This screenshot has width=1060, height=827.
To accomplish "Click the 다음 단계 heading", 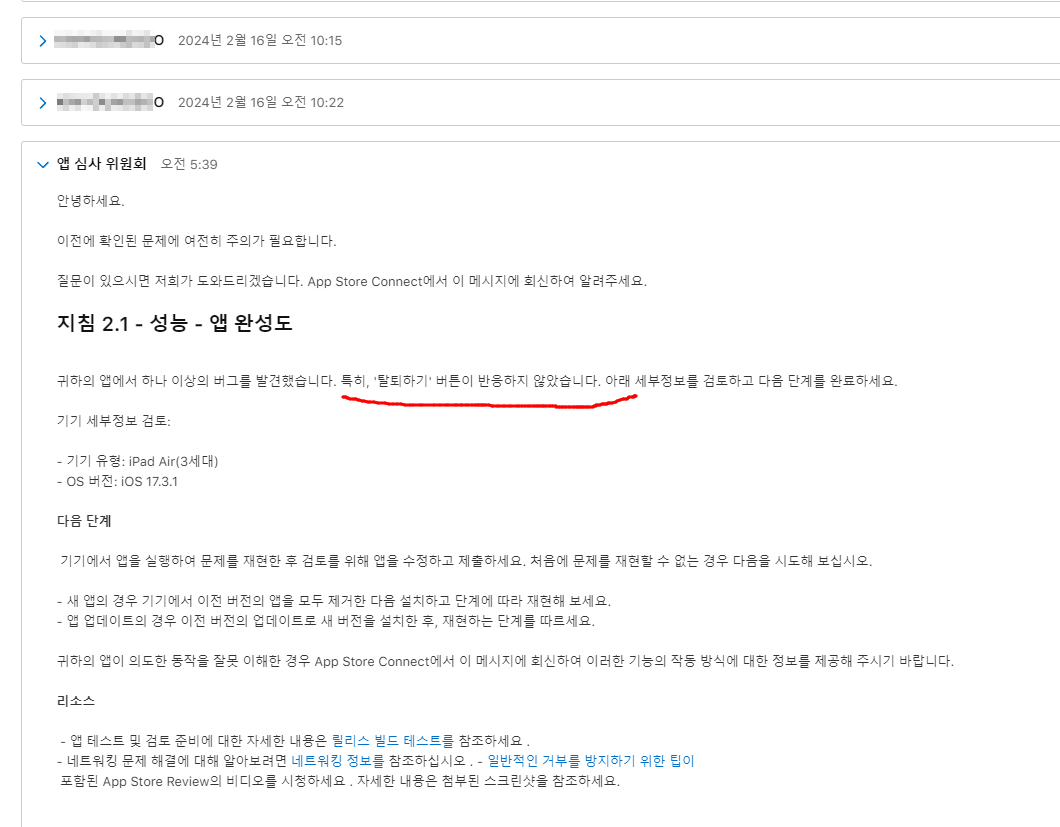I will (84, 521).
